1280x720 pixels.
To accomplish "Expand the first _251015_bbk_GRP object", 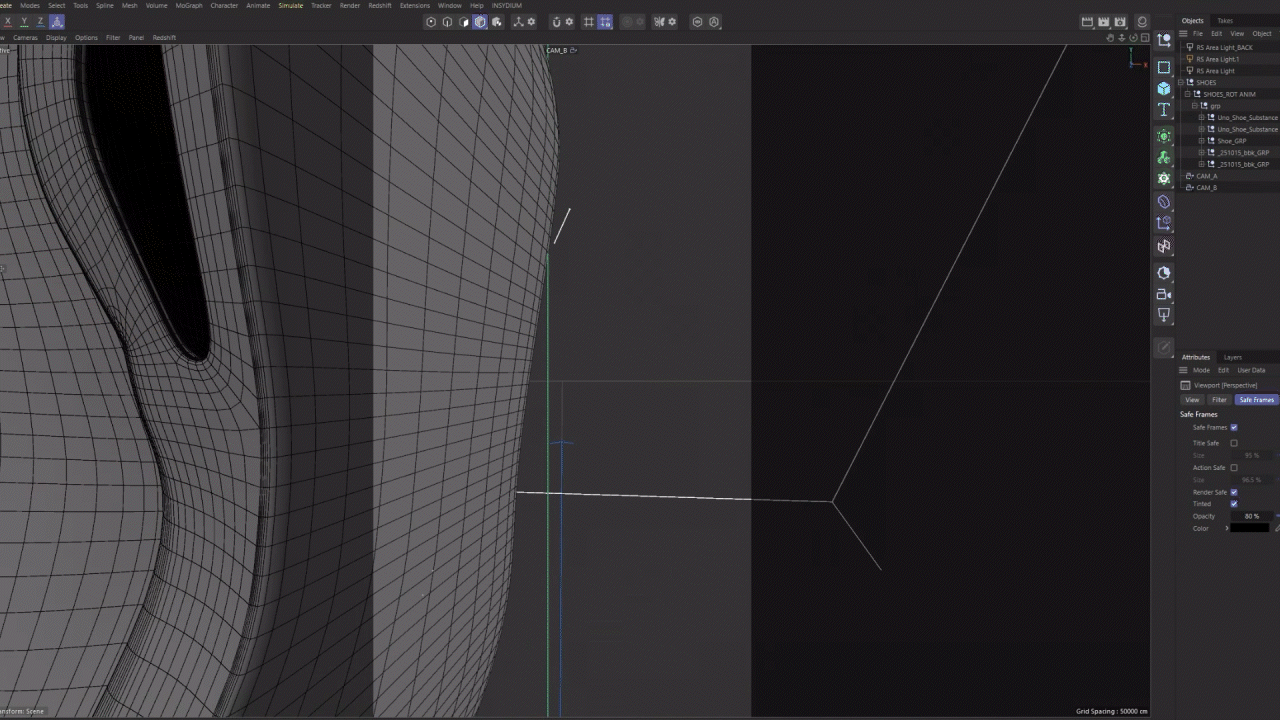I will (x=1201, y=152).
